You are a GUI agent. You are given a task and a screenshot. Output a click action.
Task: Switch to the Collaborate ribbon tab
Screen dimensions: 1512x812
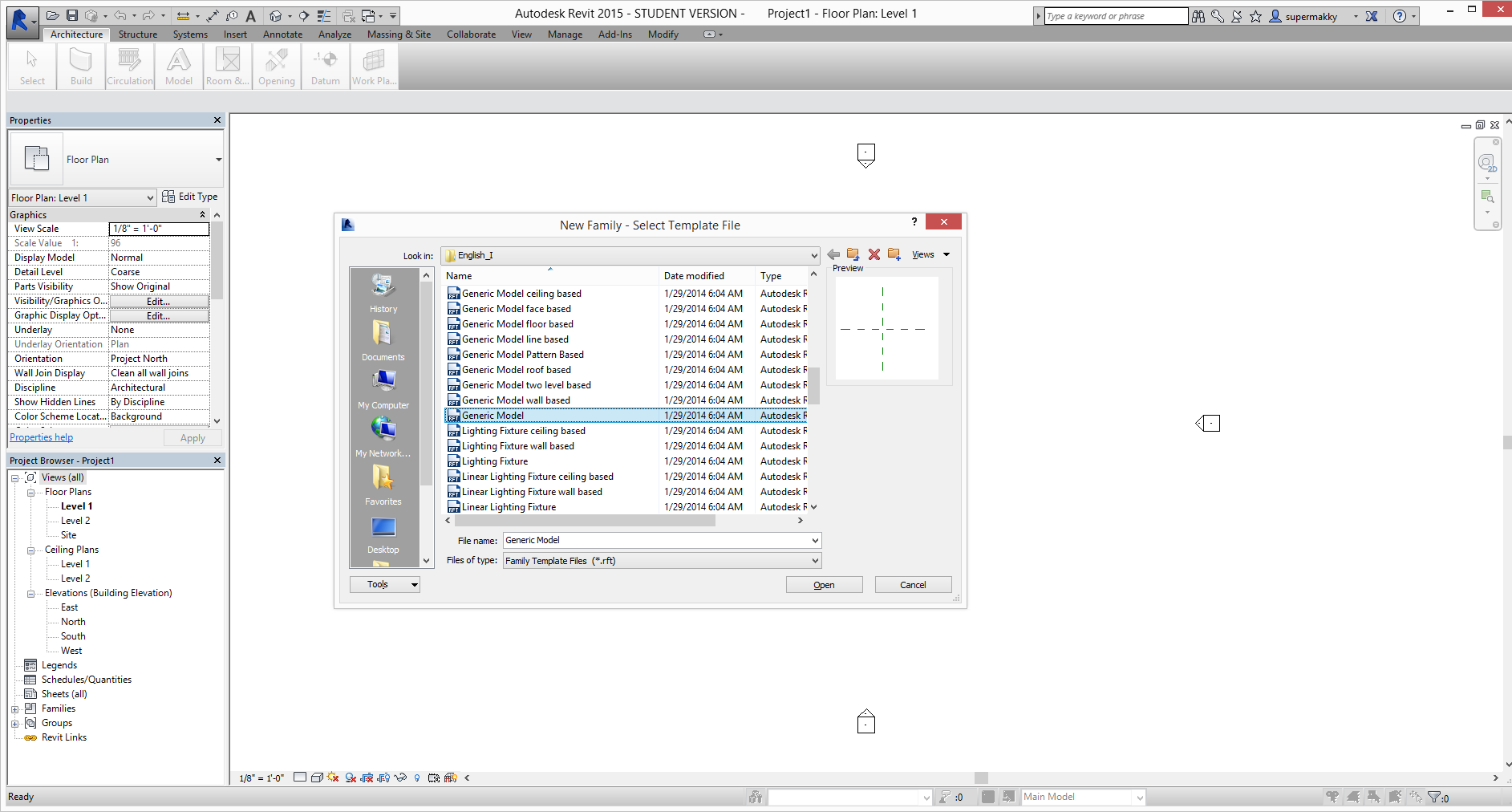pyautogui.click(x=471, y=35)
